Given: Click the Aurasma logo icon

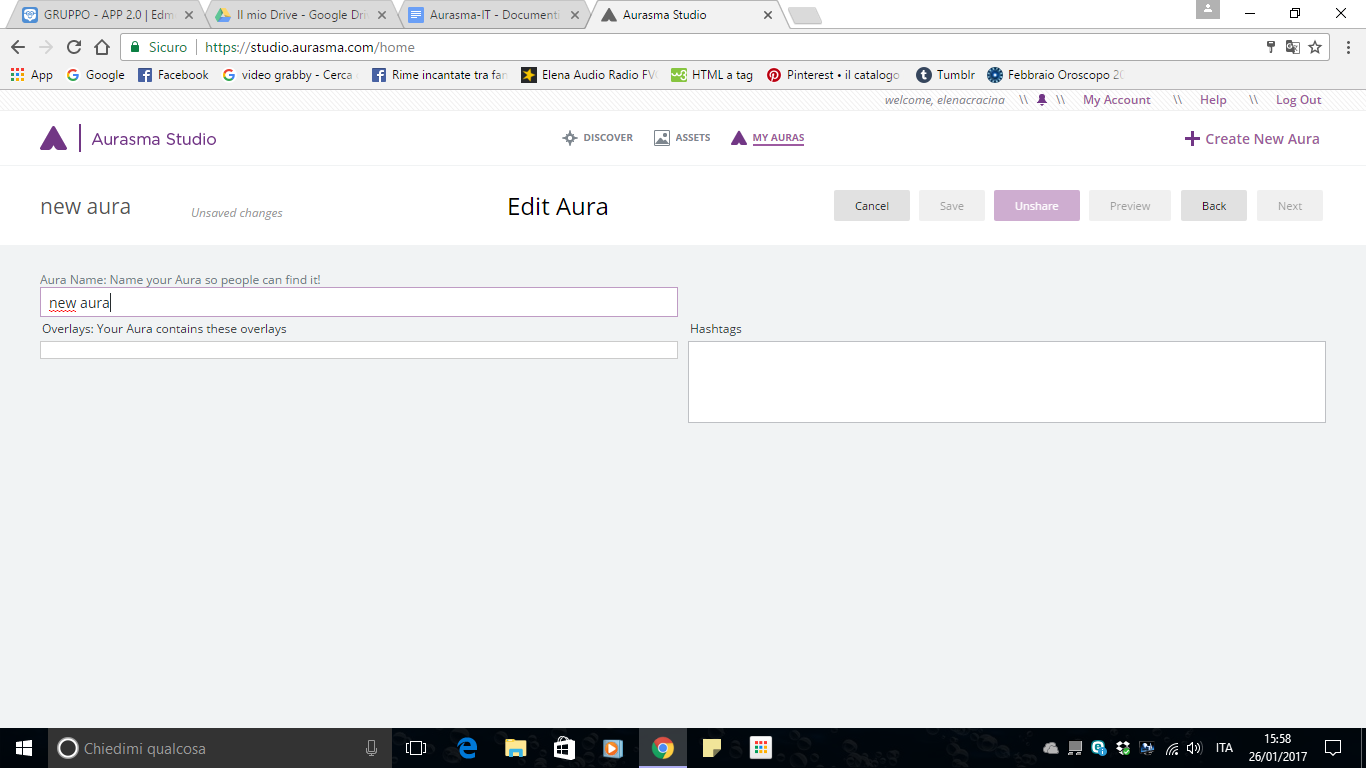Looking at the screenshot, I should (x=53, y=139).
